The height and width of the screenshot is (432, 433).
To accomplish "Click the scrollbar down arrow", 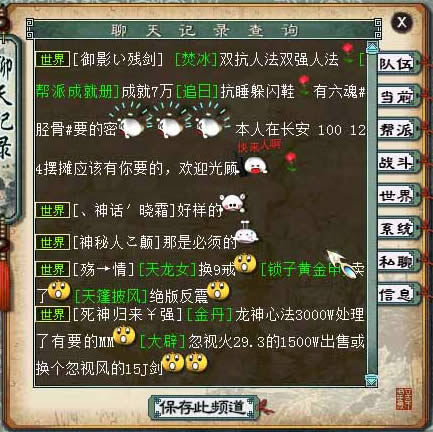I will [x=372, y=380].
